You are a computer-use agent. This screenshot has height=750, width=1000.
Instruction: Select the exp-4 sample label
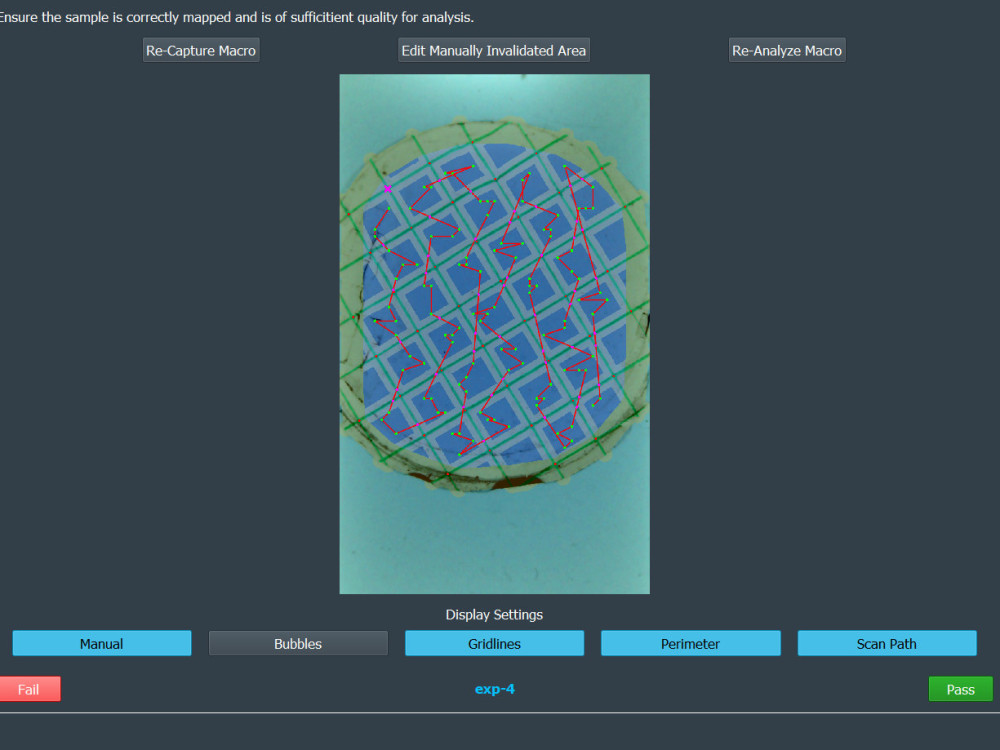494,689
